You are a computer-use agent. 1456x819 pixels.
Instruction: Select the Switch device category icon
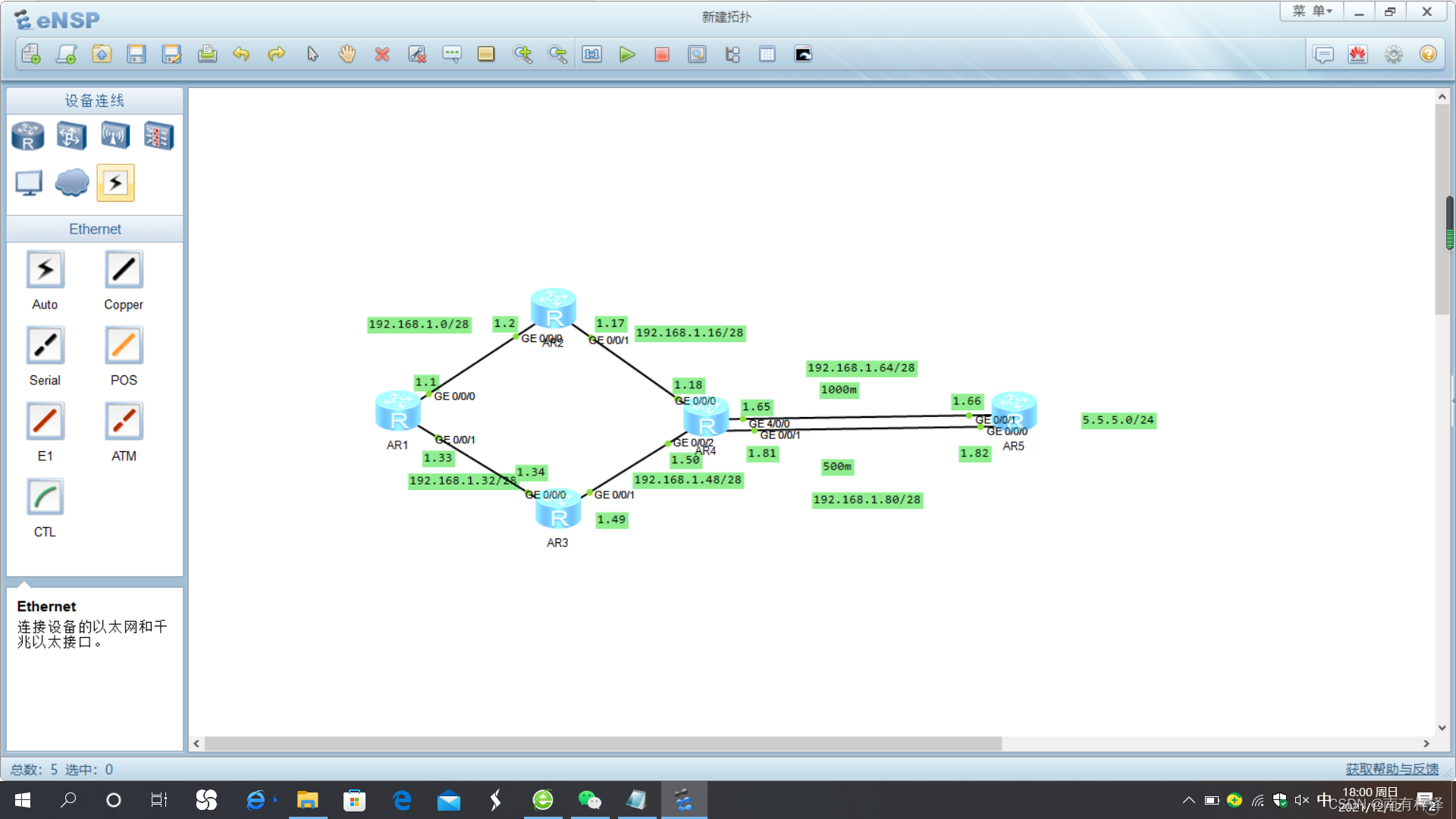71,136
